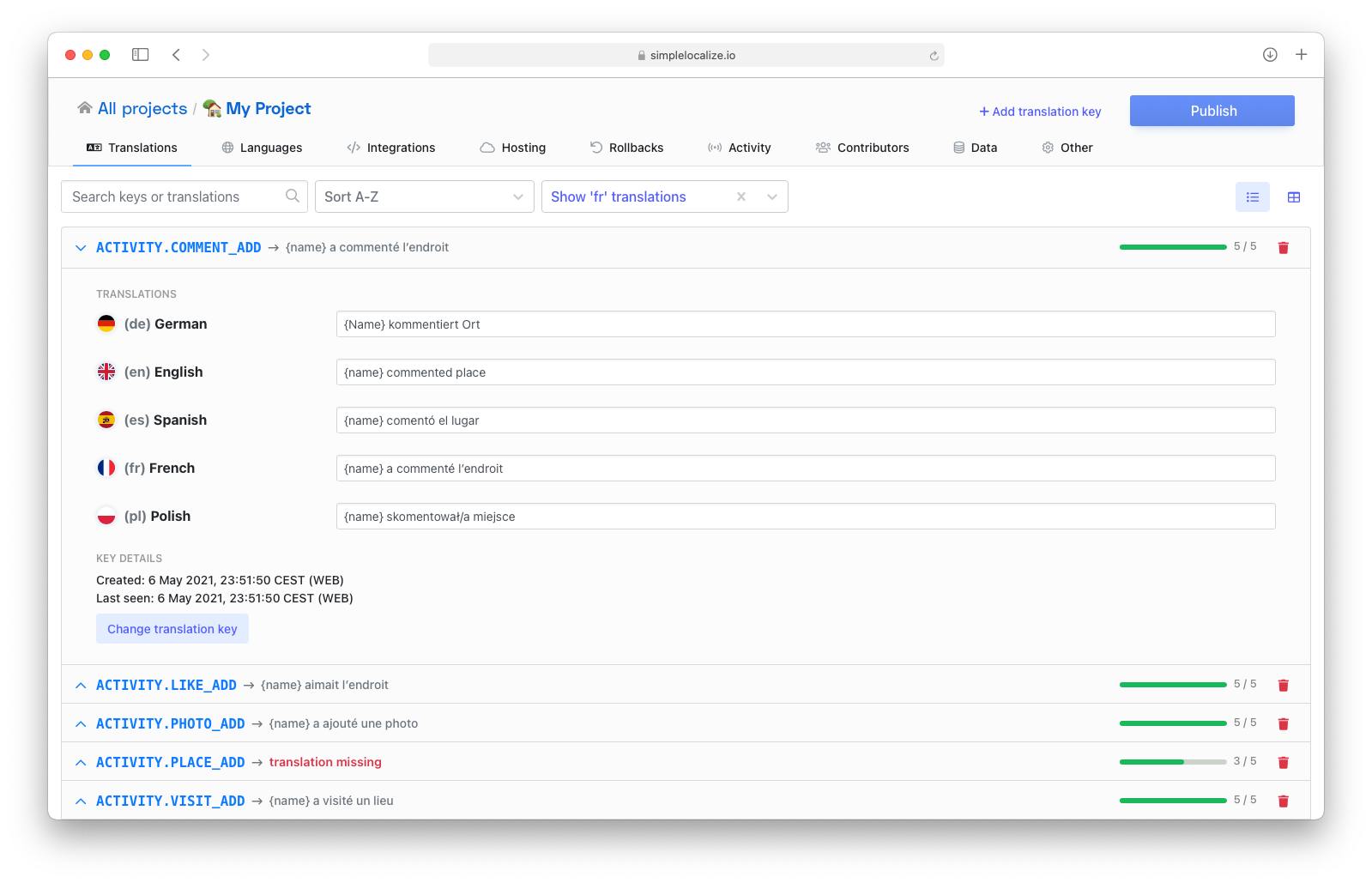Delete the ACTIVITY.COMMENT_ADD key with trash icon

[x=1284, y=248]
